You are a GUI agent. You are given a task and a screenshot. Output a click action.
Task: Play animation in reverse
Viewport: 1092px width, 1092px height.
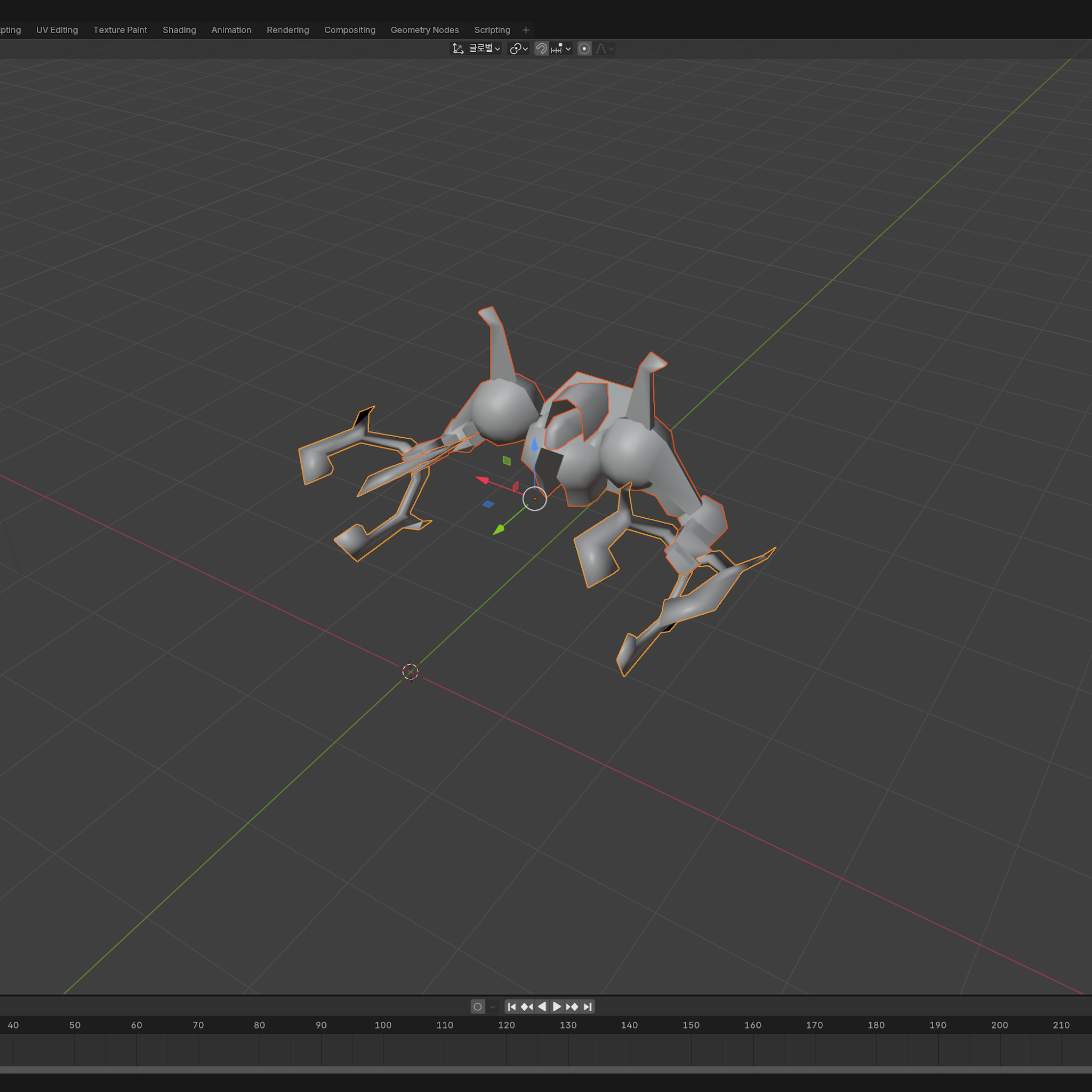click(542, 1007)
